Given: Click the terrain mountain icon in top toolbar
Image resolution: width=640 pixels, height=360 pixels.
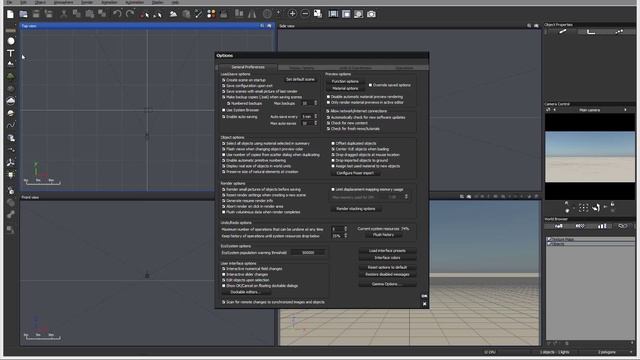Looking at the screenshot, I should [x=173, y=14].
